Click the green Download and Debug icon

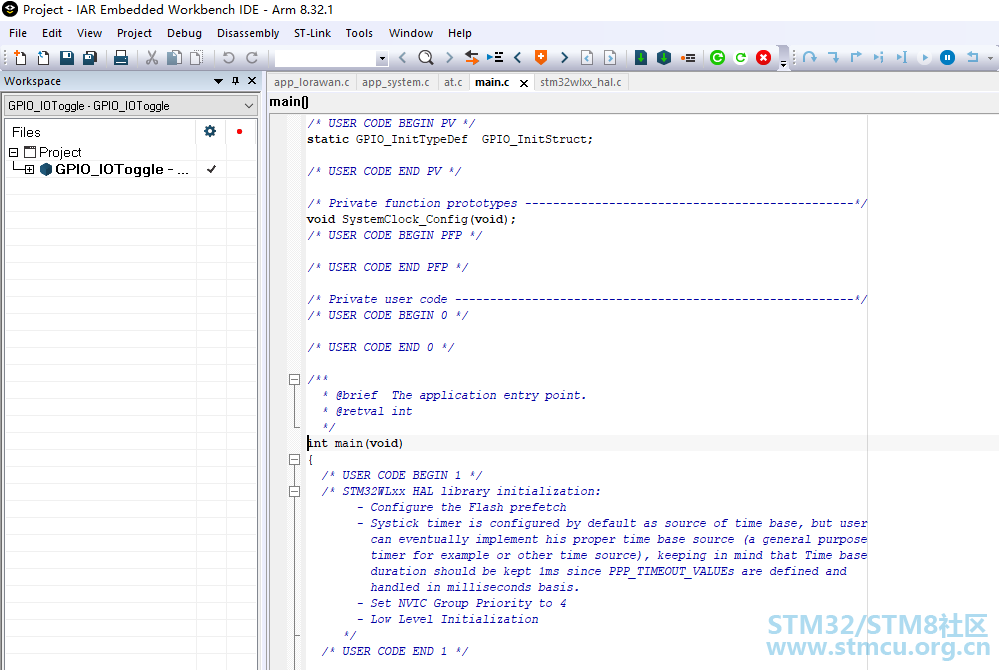641,58
